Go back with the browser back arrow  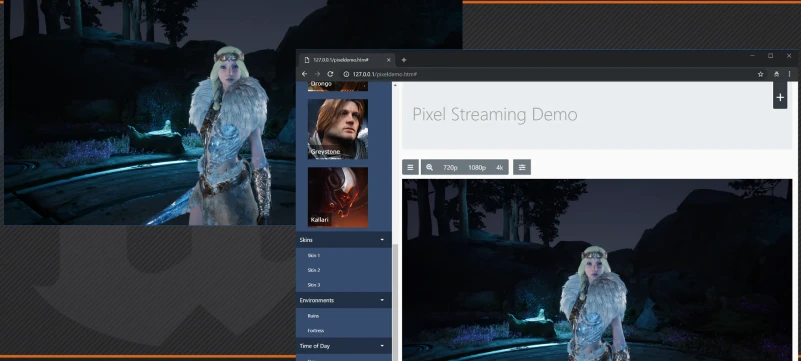tap(304, 74)
